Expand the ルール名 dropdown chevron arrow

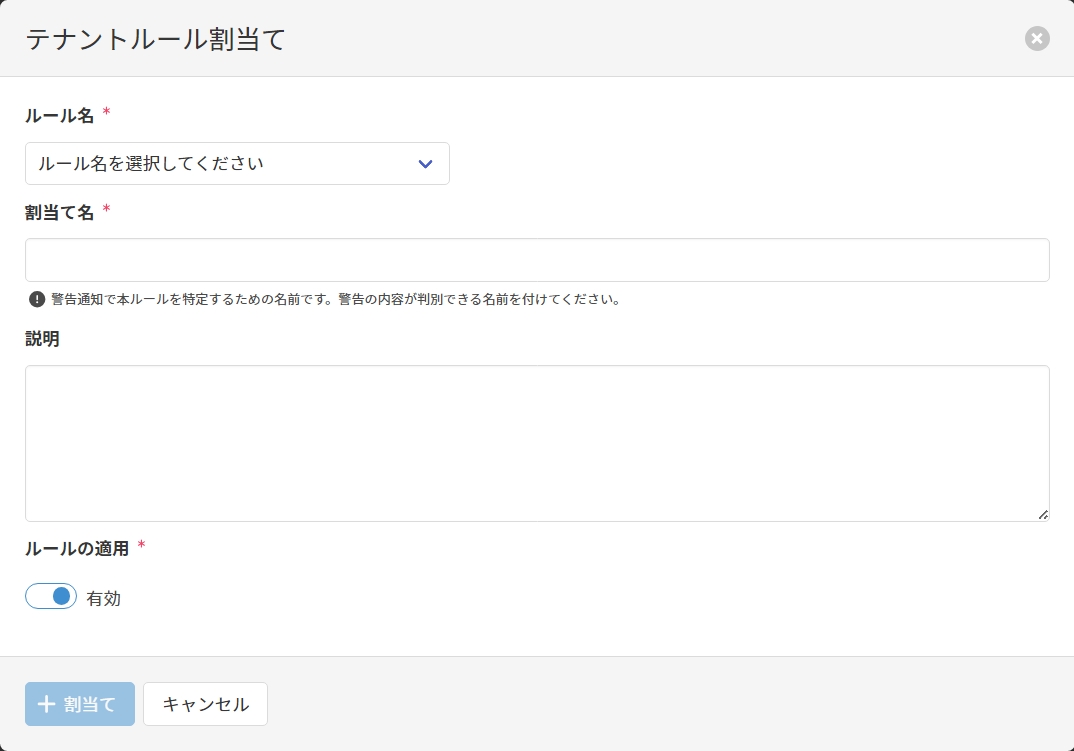point(425,164)
